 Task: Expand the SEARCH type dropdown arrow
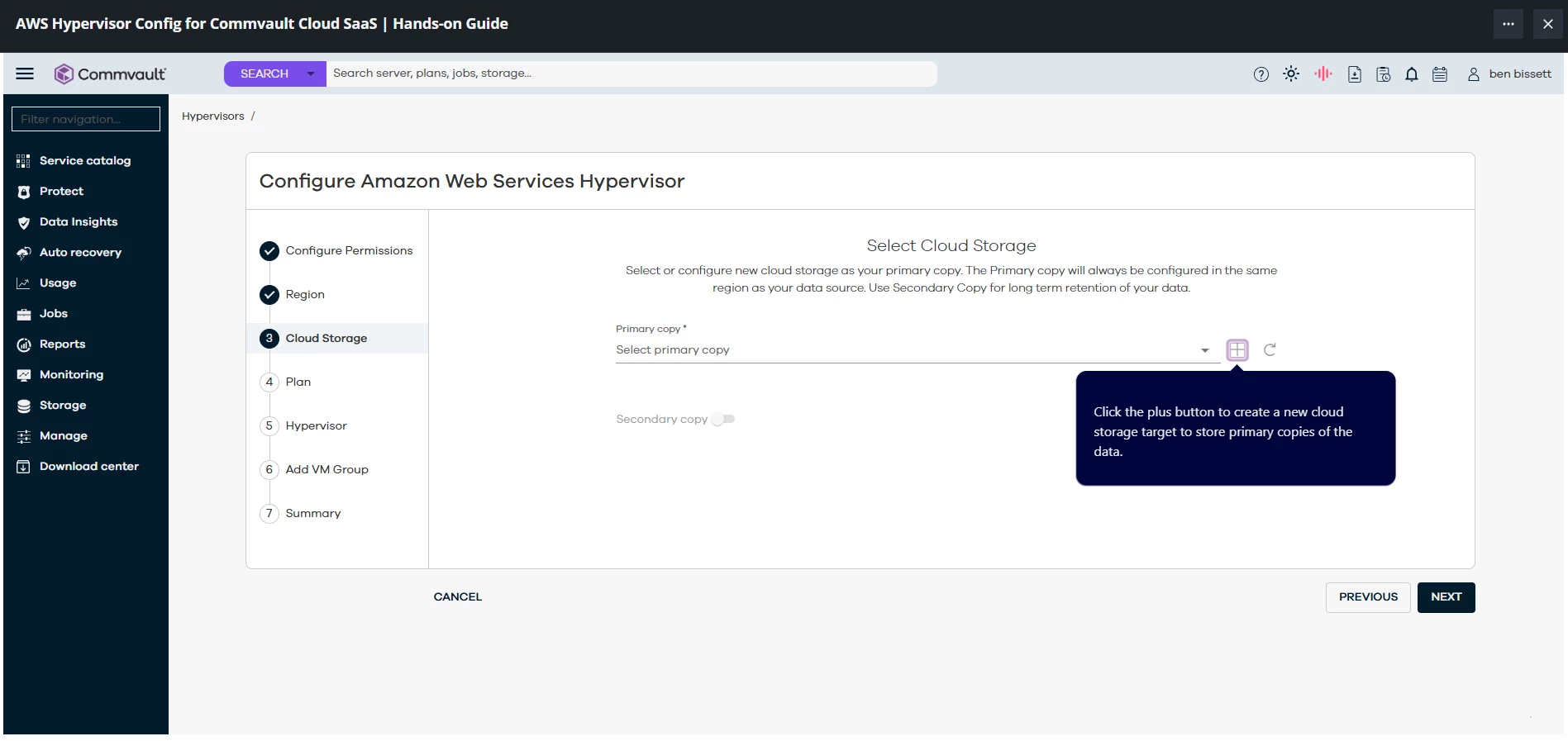tap(311, 74)
